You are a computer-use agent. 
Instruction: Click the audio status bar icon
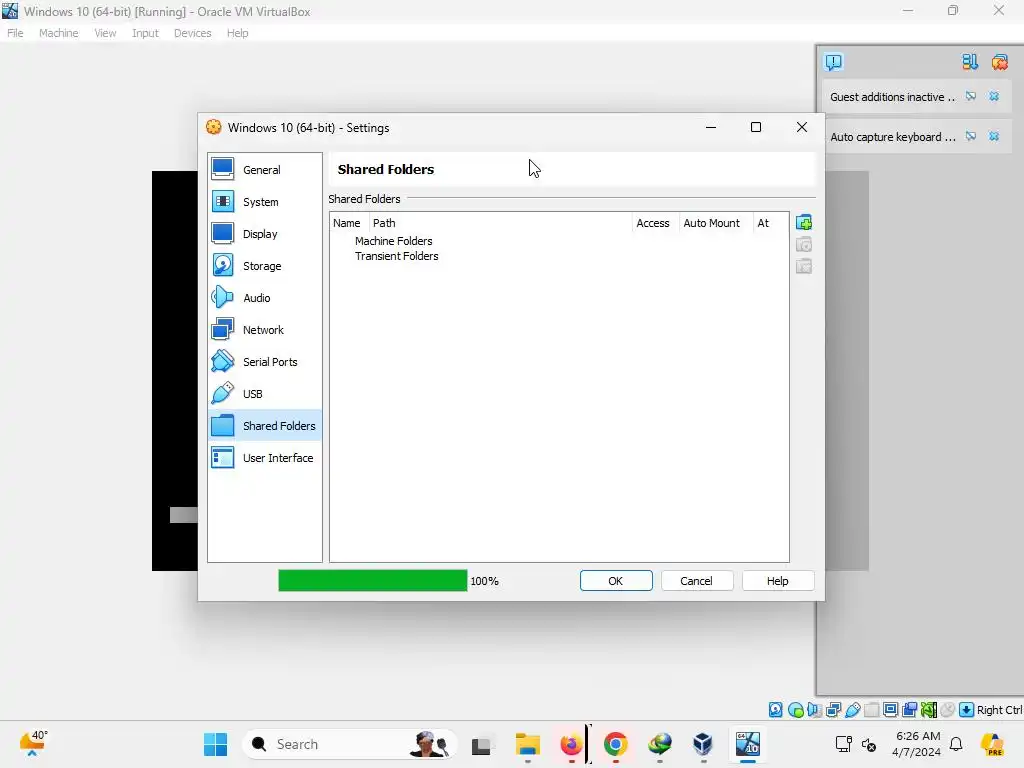coord(814,710)
